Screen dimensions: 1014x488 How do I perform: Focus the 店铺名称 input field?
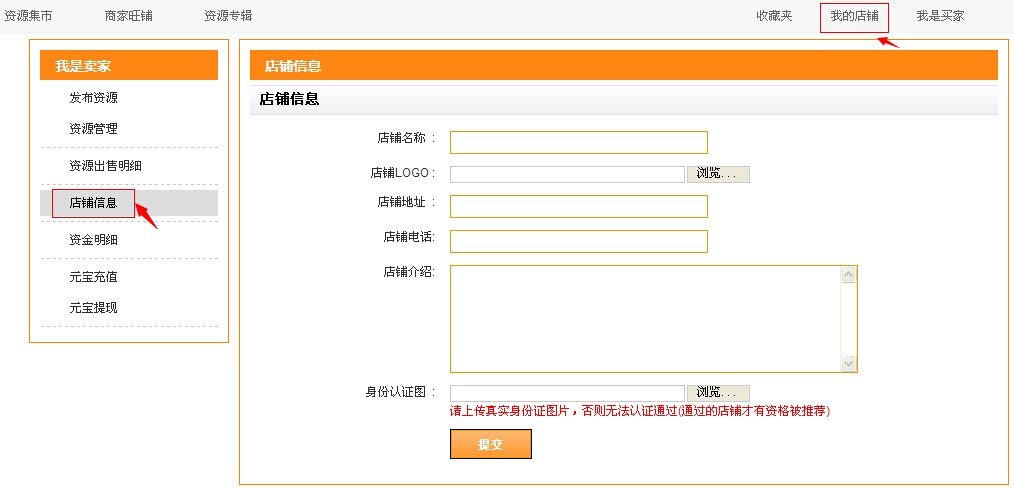(x=579, y=142)
